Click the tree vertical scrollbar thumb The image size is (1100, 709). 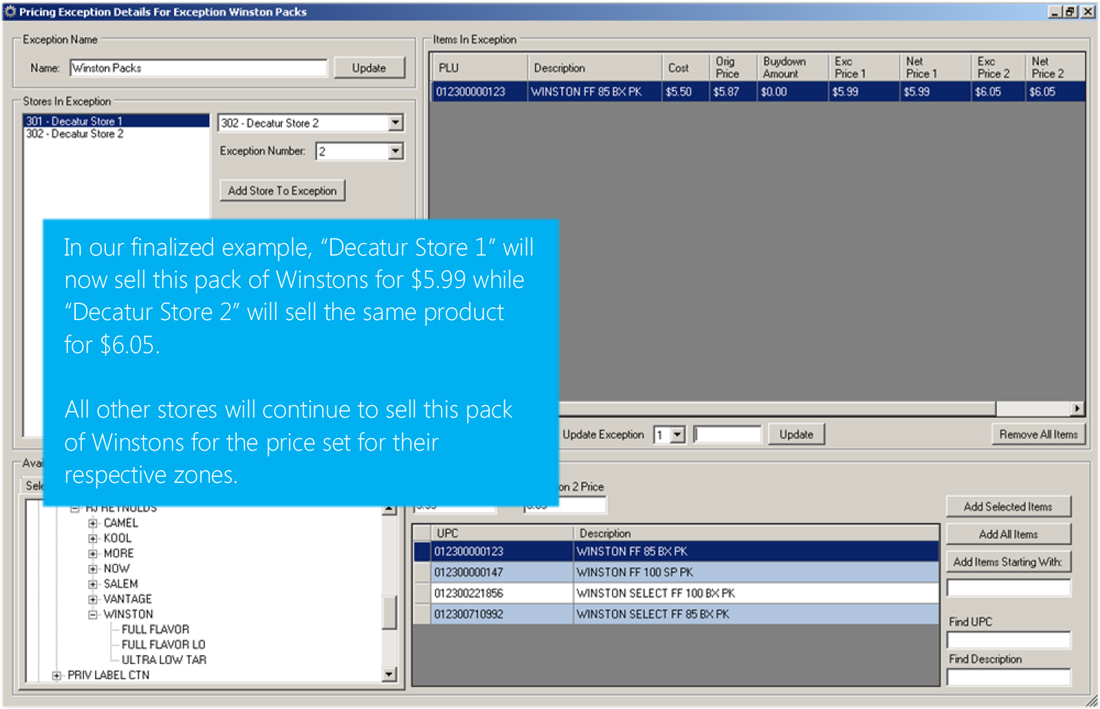click(x=389, y=612)
